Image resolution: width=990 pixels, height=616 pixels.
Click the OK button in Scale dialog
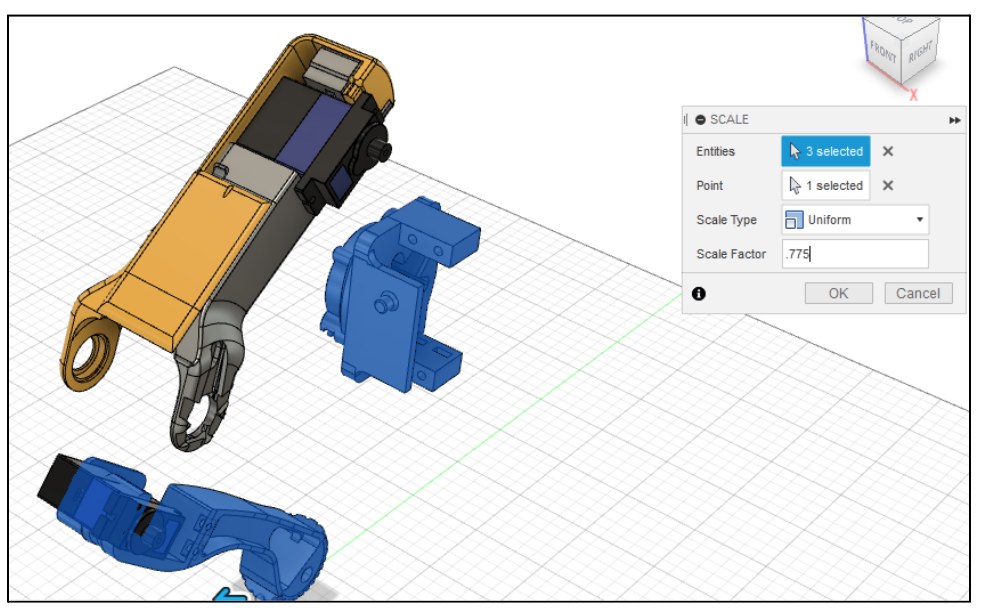[838, 293]
